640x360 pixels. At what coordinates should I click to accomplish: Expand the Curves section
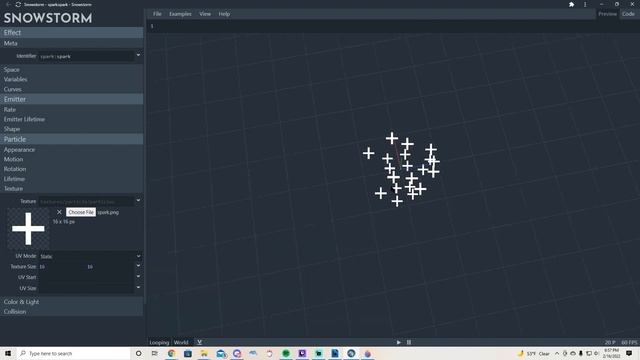click(x=71, y=89)
